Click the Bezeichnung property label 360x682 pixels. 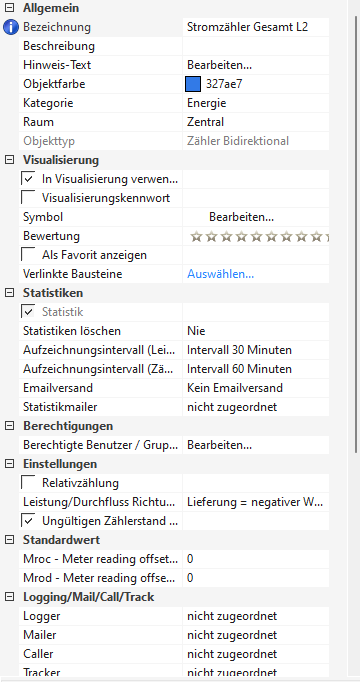[57, 27]
